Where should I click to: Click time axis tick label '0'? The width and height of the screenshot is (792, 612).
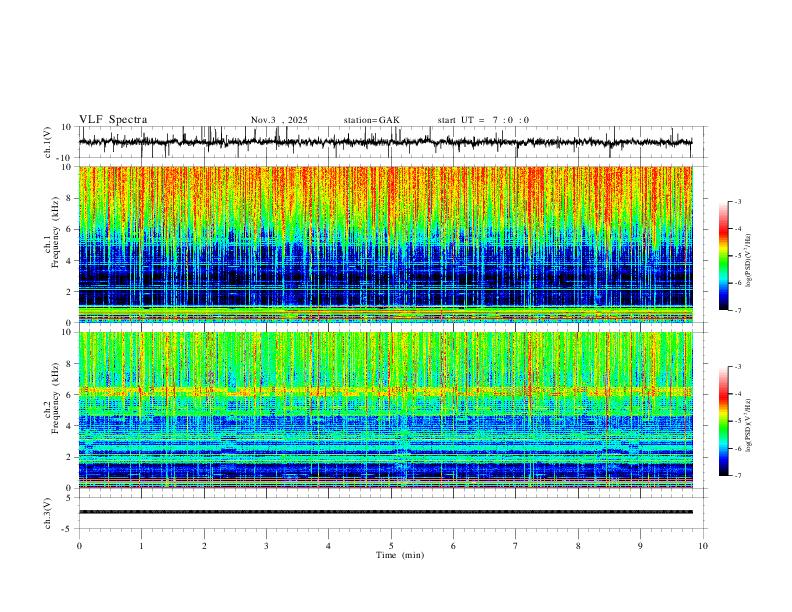pyautogui.click(x=79, y=546)
